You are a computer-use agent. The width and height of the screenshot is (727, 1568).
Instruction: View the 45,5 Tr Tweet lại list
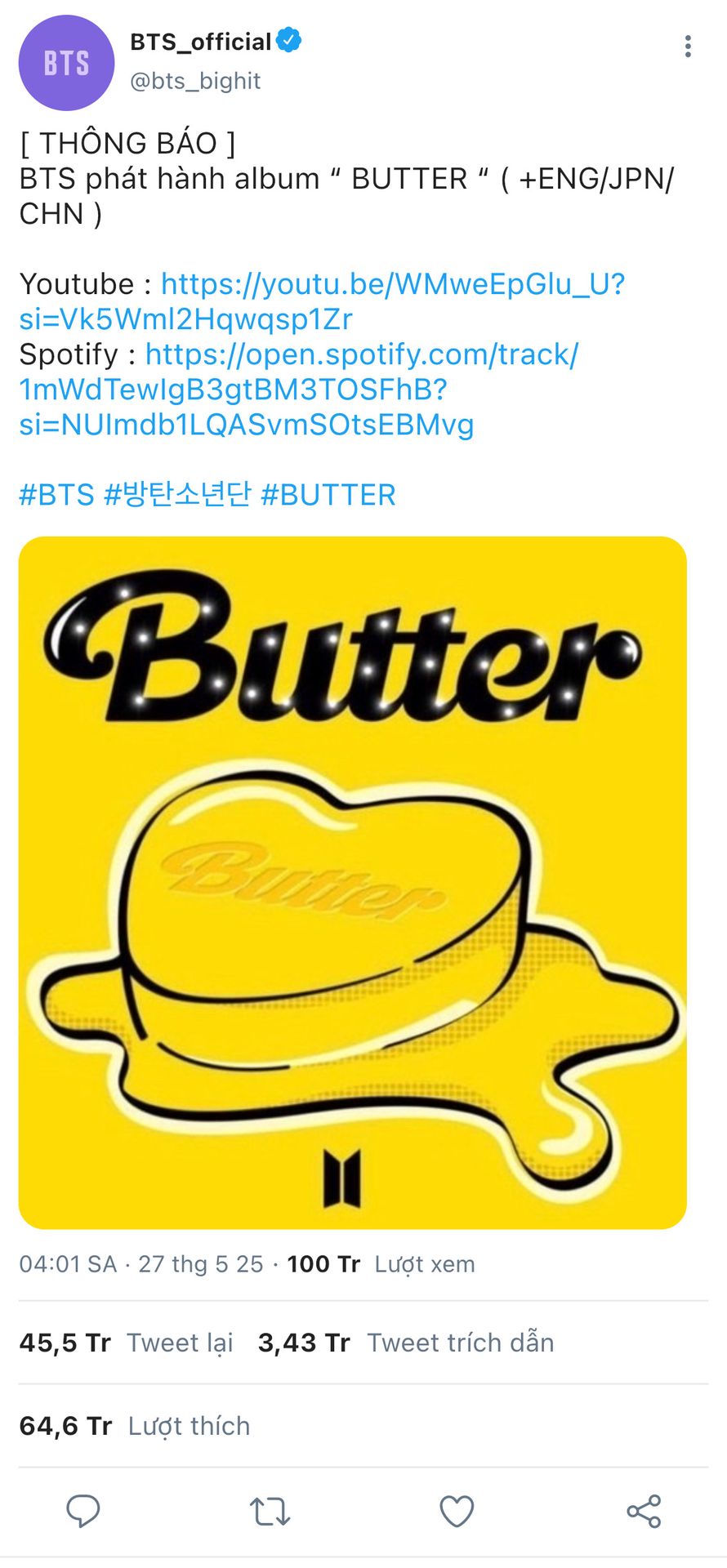click(126, 1343)
